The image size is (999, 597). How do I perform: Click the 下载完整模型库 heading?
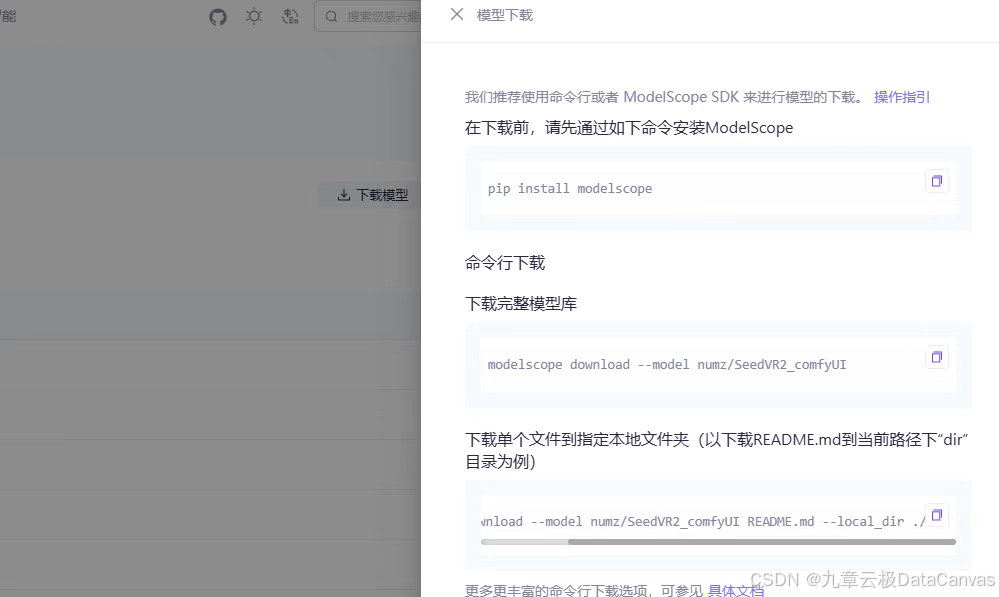point(521,304)
